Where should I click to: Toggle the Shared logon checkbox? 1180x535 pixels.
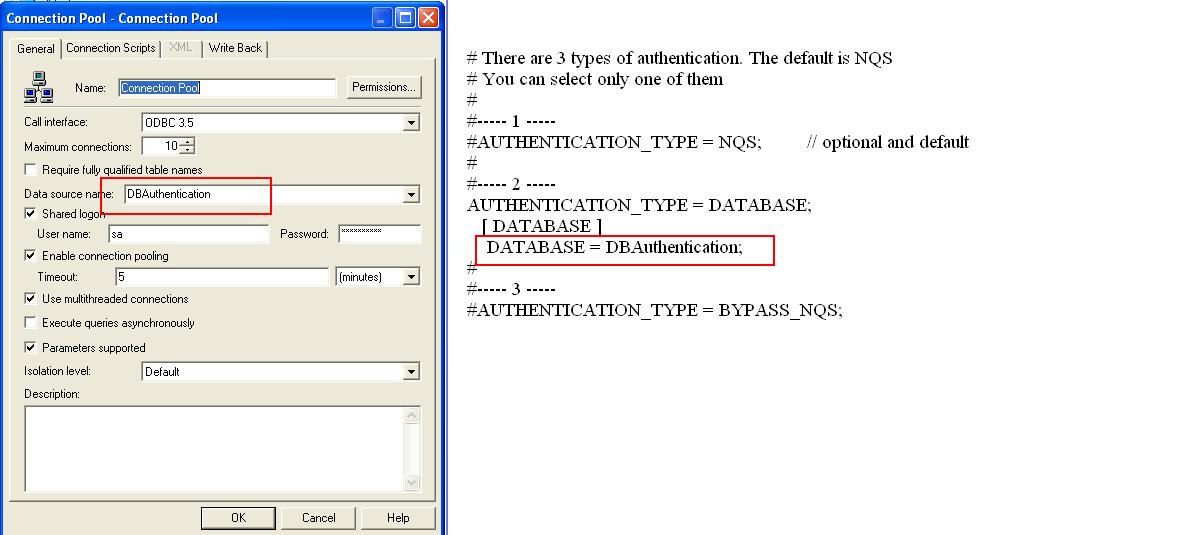pos(31,214)
